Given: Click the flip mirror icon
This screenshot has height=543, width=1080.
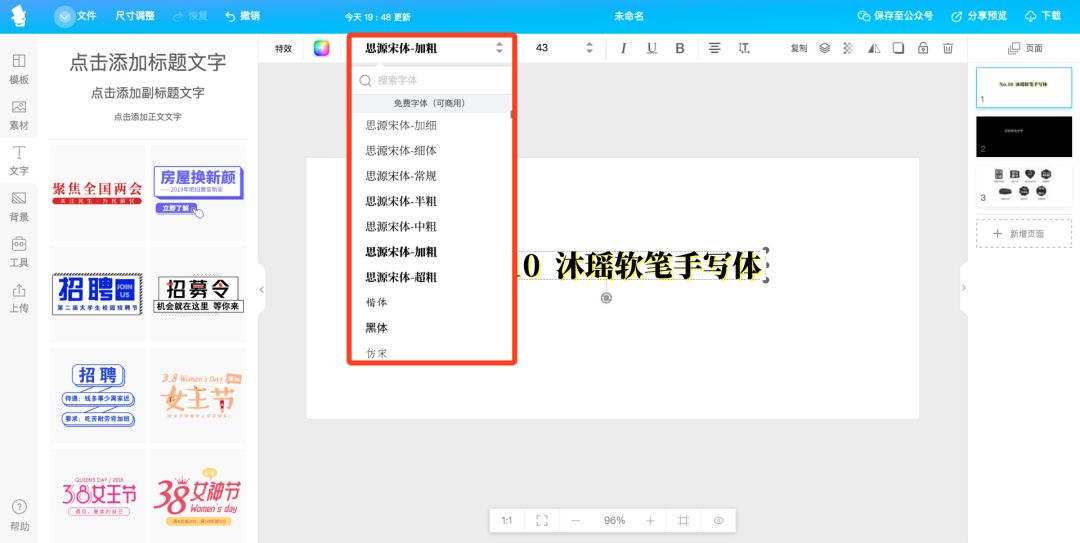Looking at the screenshot, I should 874,48.
